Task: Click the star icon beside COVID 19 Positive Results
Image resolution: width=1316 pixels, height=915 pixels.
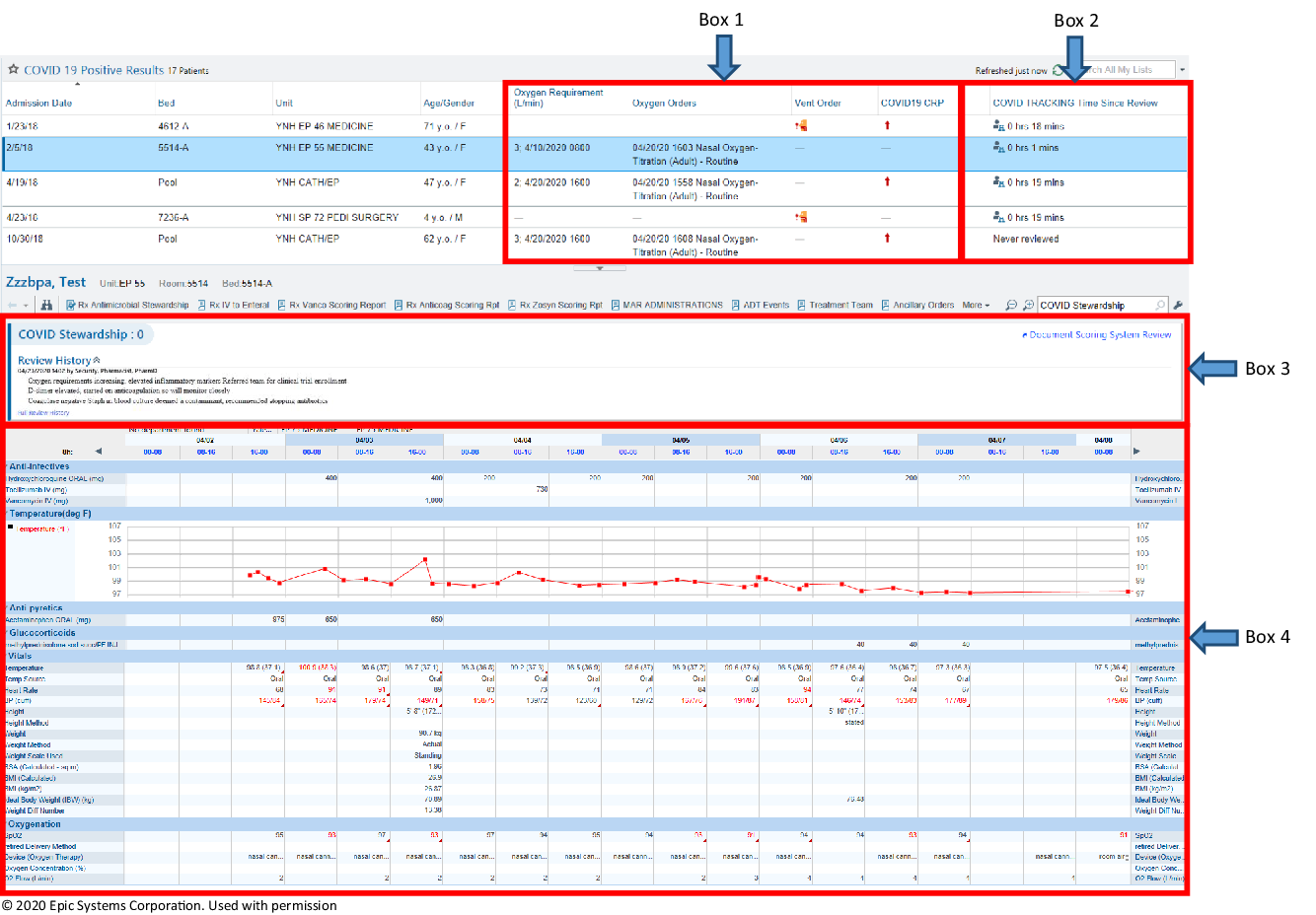Action: (13, 70)
